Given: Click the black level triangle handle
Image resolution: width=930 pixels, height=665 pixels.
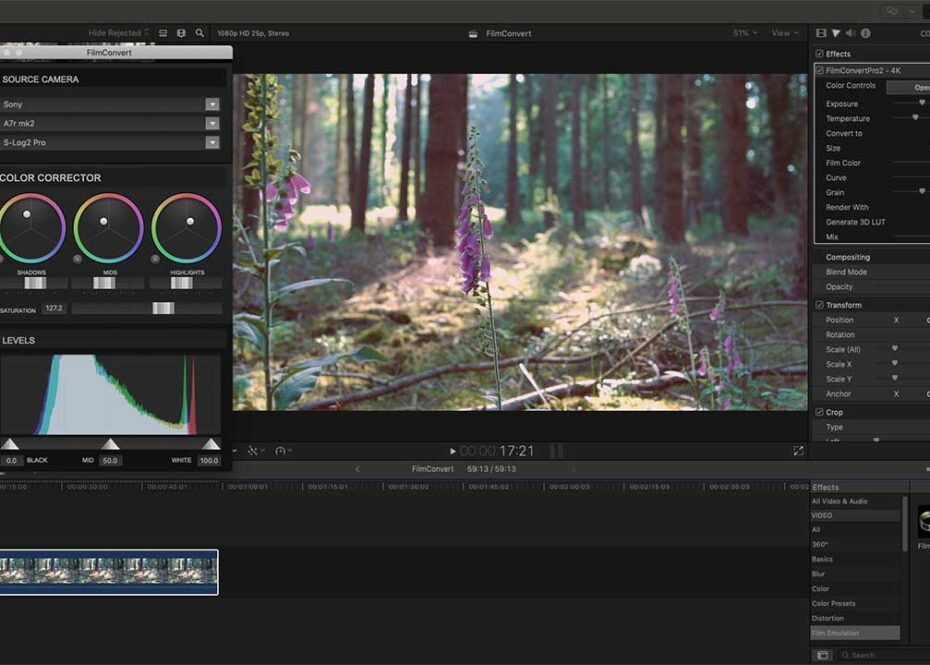Looking at the screenshot, I should (x=9, y=444).
